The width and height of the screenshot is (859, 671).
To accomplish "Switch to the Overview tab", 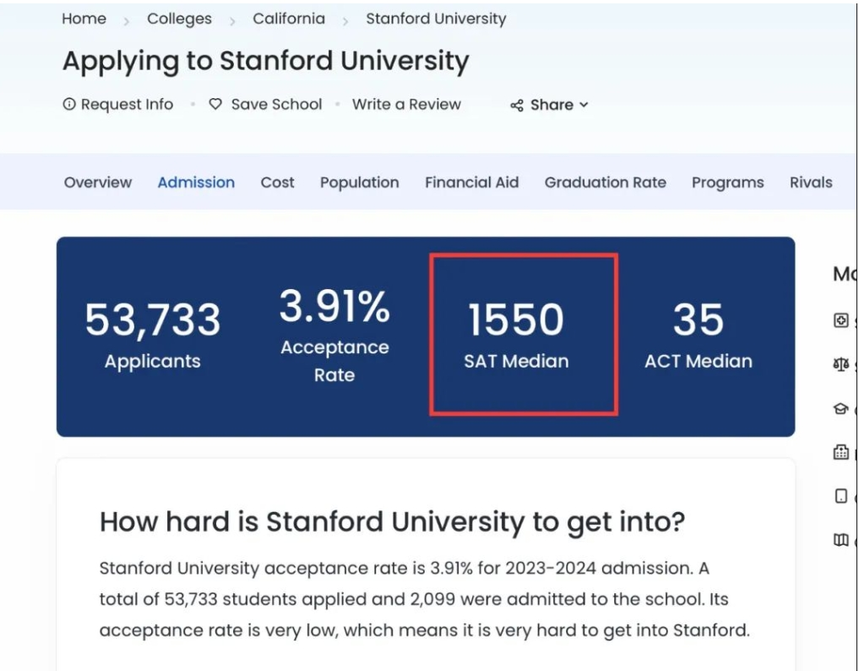I will pyautogui.click(x=98, y=182).
